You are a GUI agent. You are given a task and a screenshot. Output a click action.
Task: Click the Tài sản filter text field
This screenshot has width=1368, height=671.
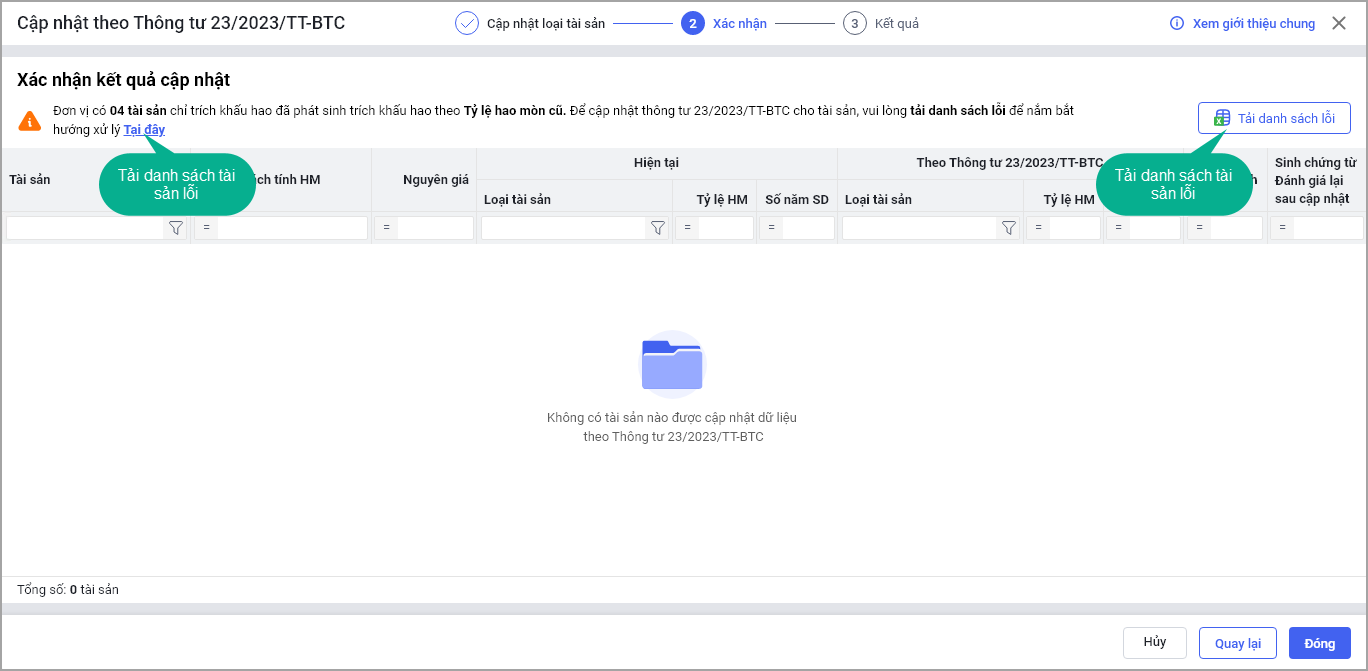pyautogui.click(x=85, y=228)
